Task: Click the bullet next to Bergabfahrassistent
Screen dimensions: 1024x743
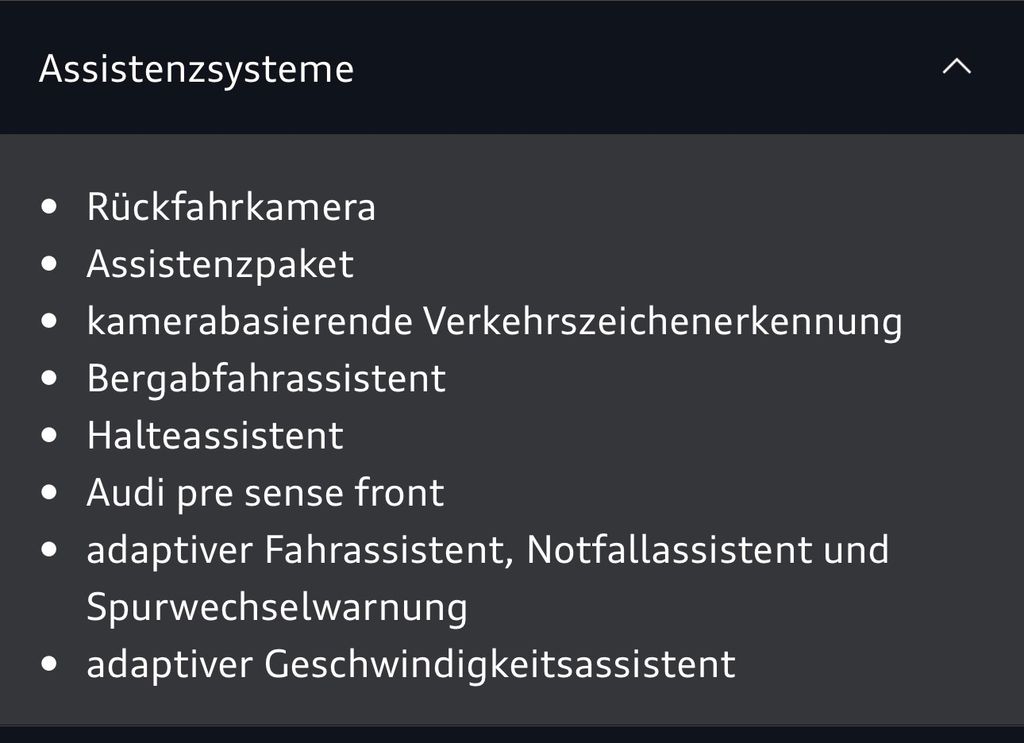Action: tap(50, 379)
